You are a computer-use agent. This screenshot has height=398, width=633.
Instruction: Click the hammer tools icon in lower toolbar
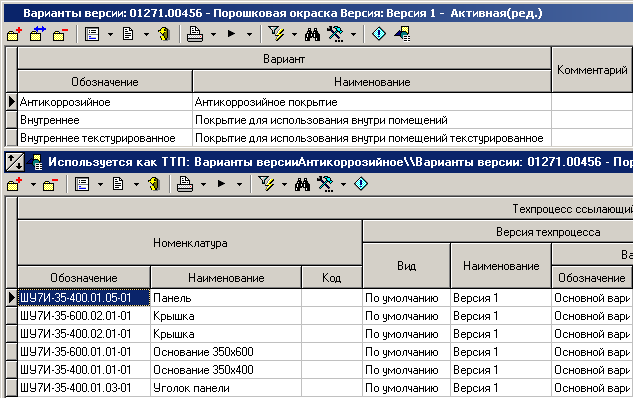coord(325,184)
